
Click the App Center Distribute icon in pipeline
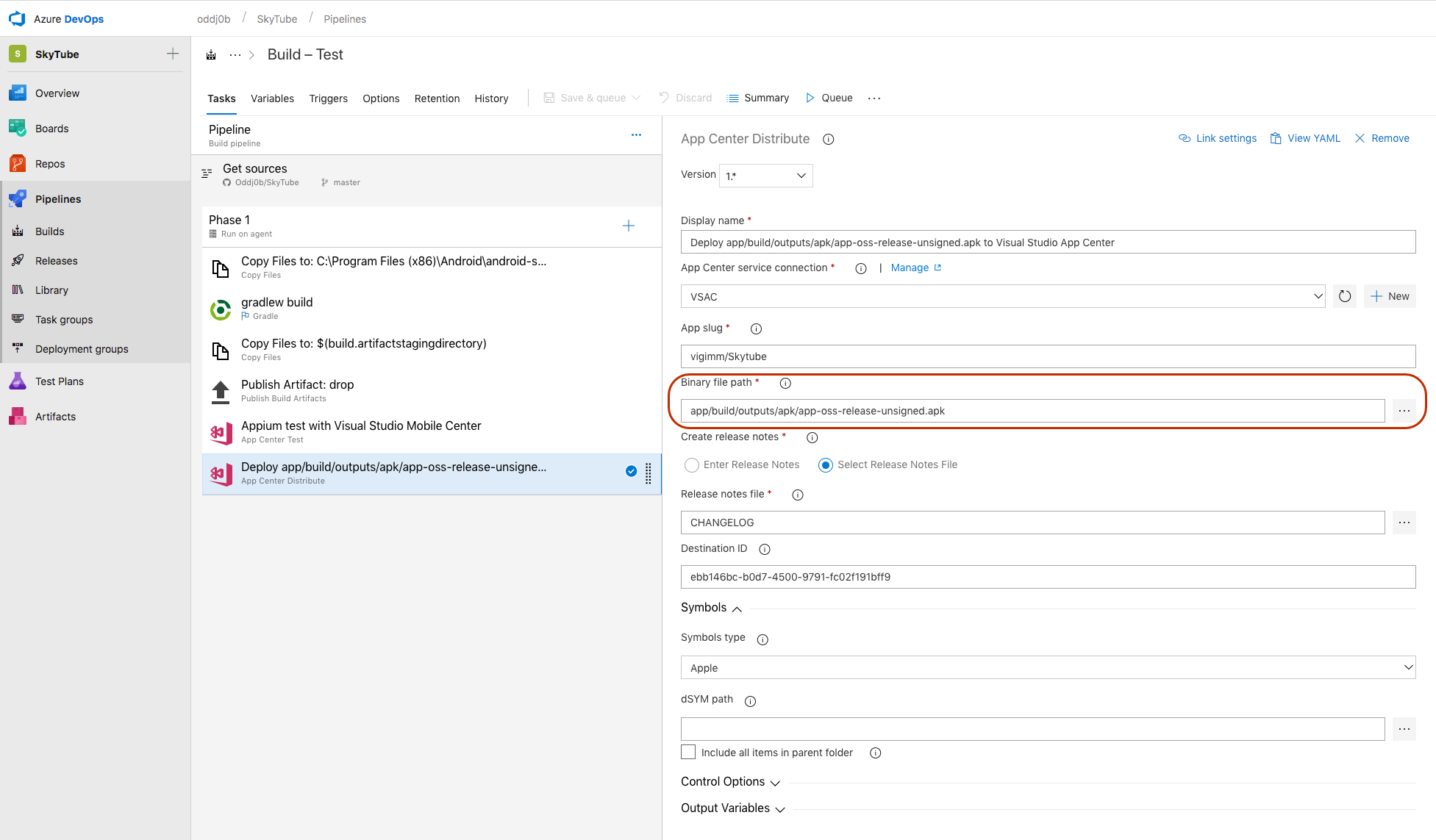tap(221, 473)
